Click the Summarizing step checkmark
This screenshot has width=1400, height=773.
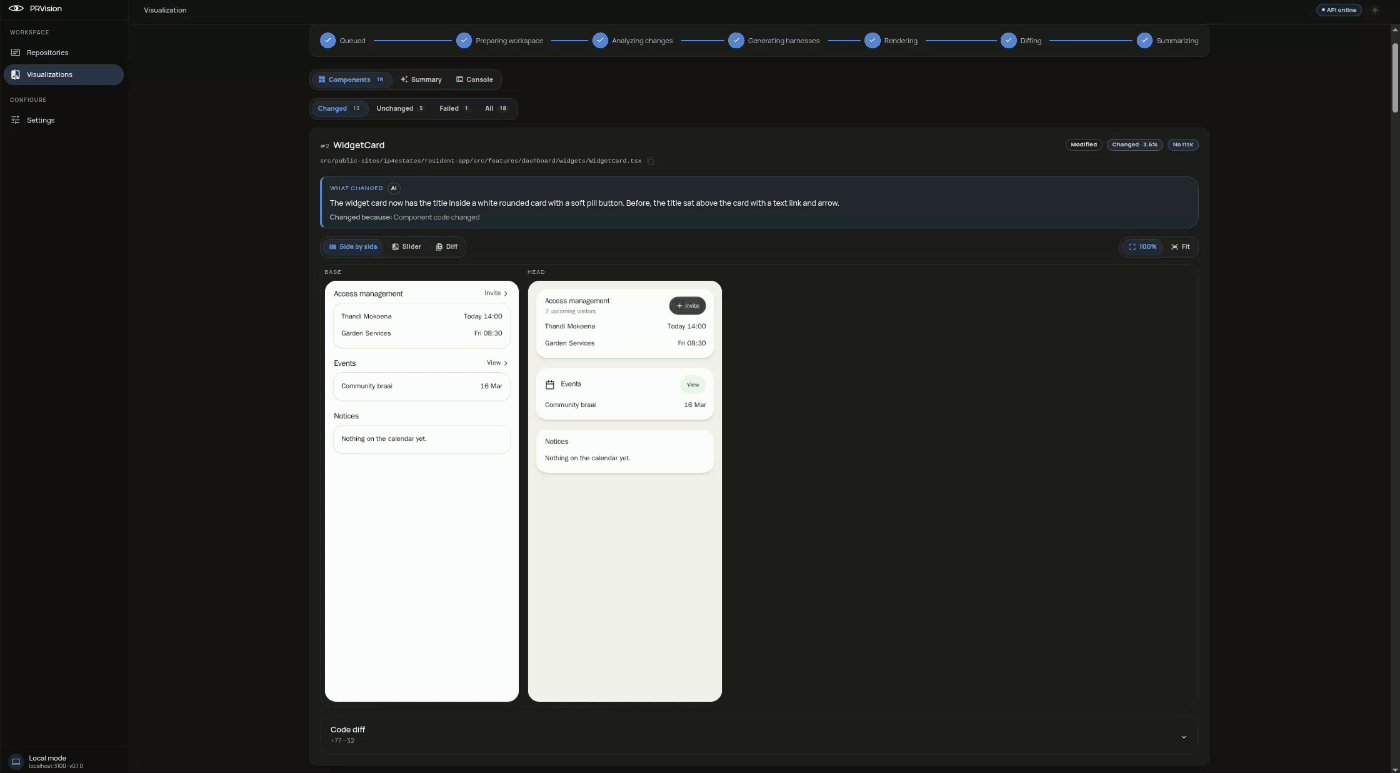tap(1144, 40)
